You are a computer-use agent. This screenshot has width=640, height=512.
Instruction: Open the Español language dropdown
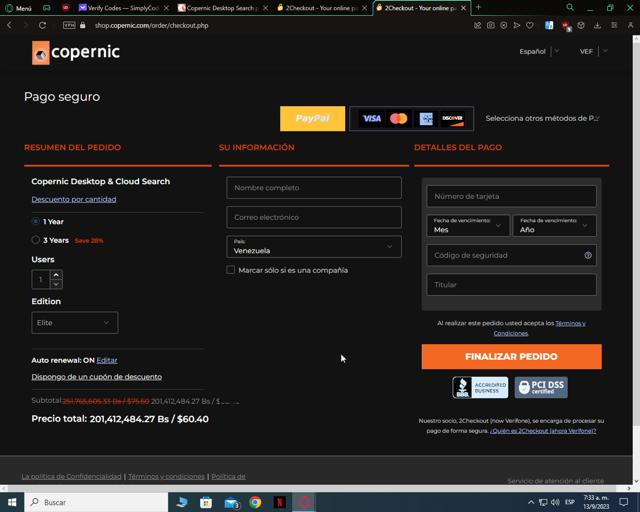coord(539,51)
